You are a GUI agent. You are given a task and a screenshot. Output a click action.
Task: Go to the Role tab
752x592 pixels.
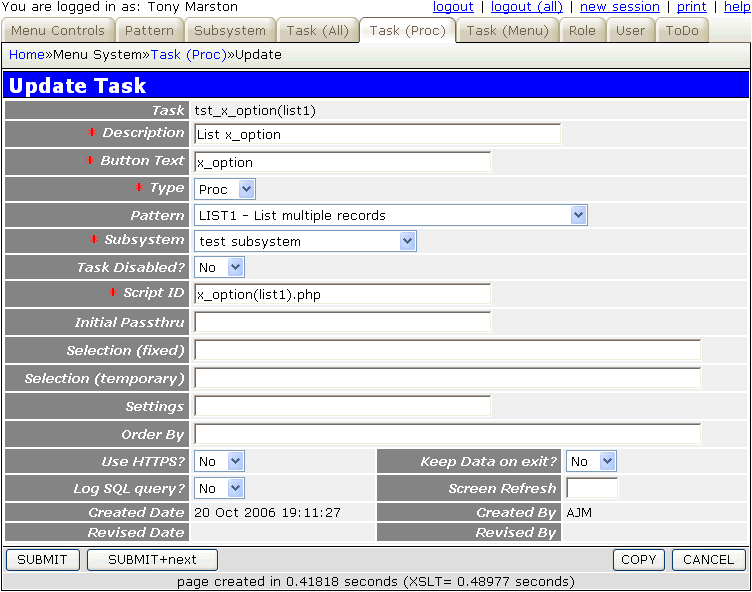point(582,30)
